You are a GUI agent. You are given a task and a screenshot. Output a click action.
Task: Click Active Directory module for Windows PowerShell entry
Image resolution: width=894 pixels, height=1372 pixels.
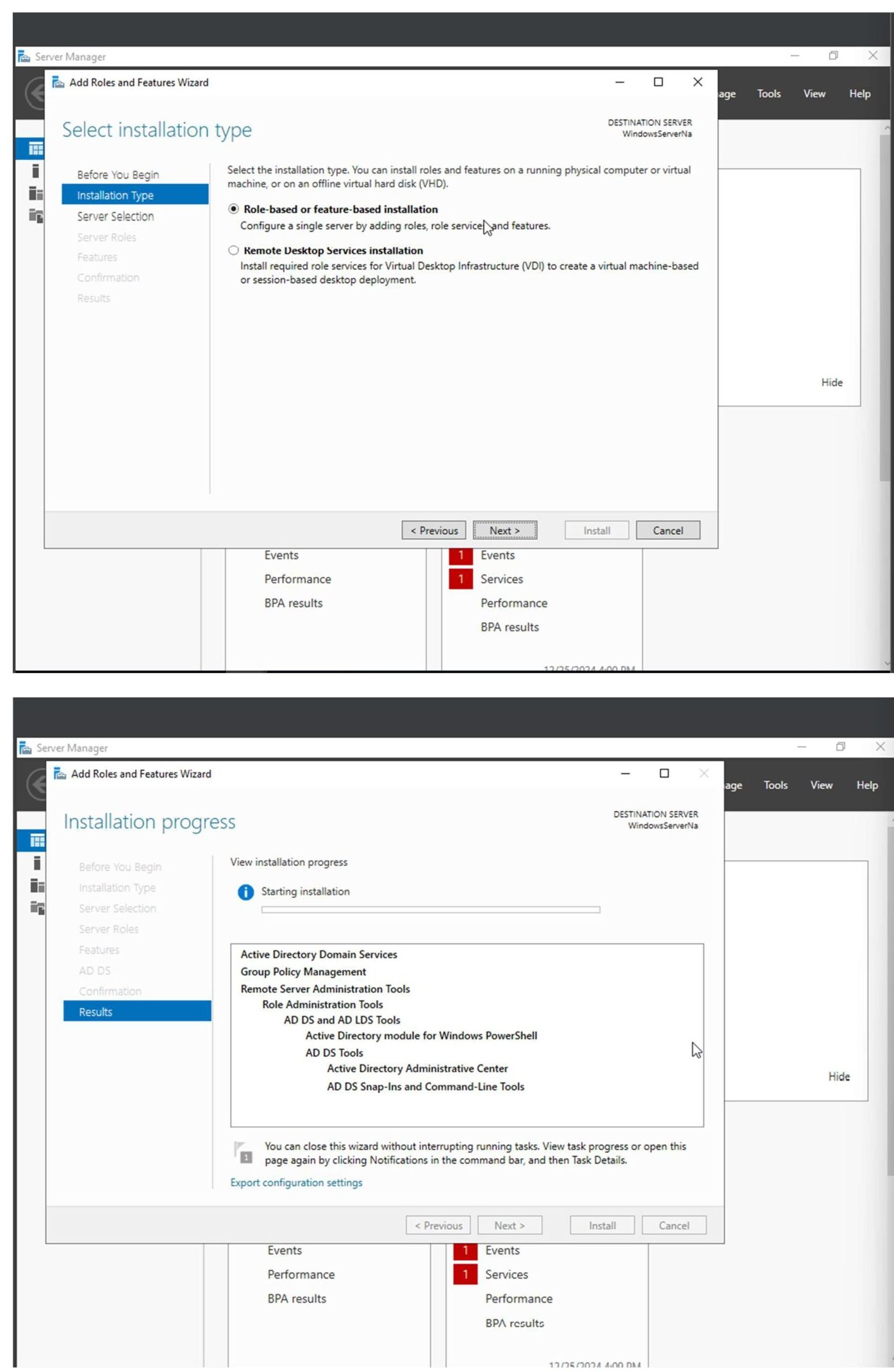[421, 1036]
